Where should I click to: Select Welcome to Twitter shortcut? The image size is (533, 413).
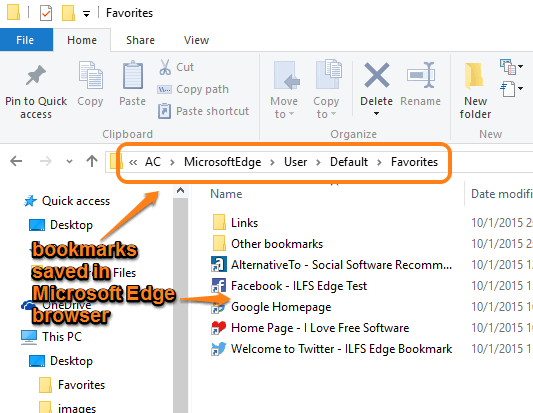[331, 349]
